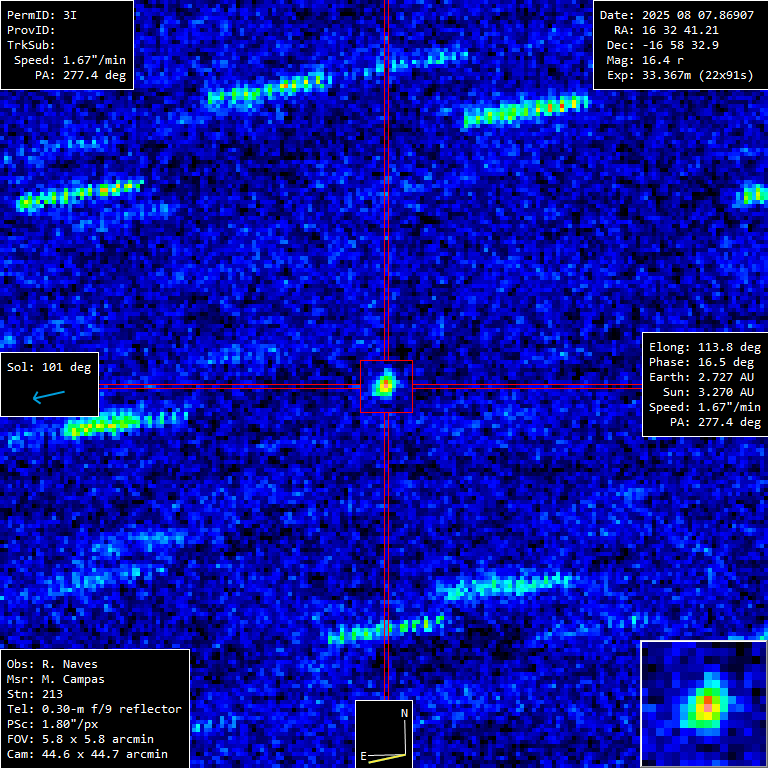The height and width of the screenshot is (768, 768).
Task: Click the Exp: 33.367m (22x91s) line
Action: coord(680,75)
